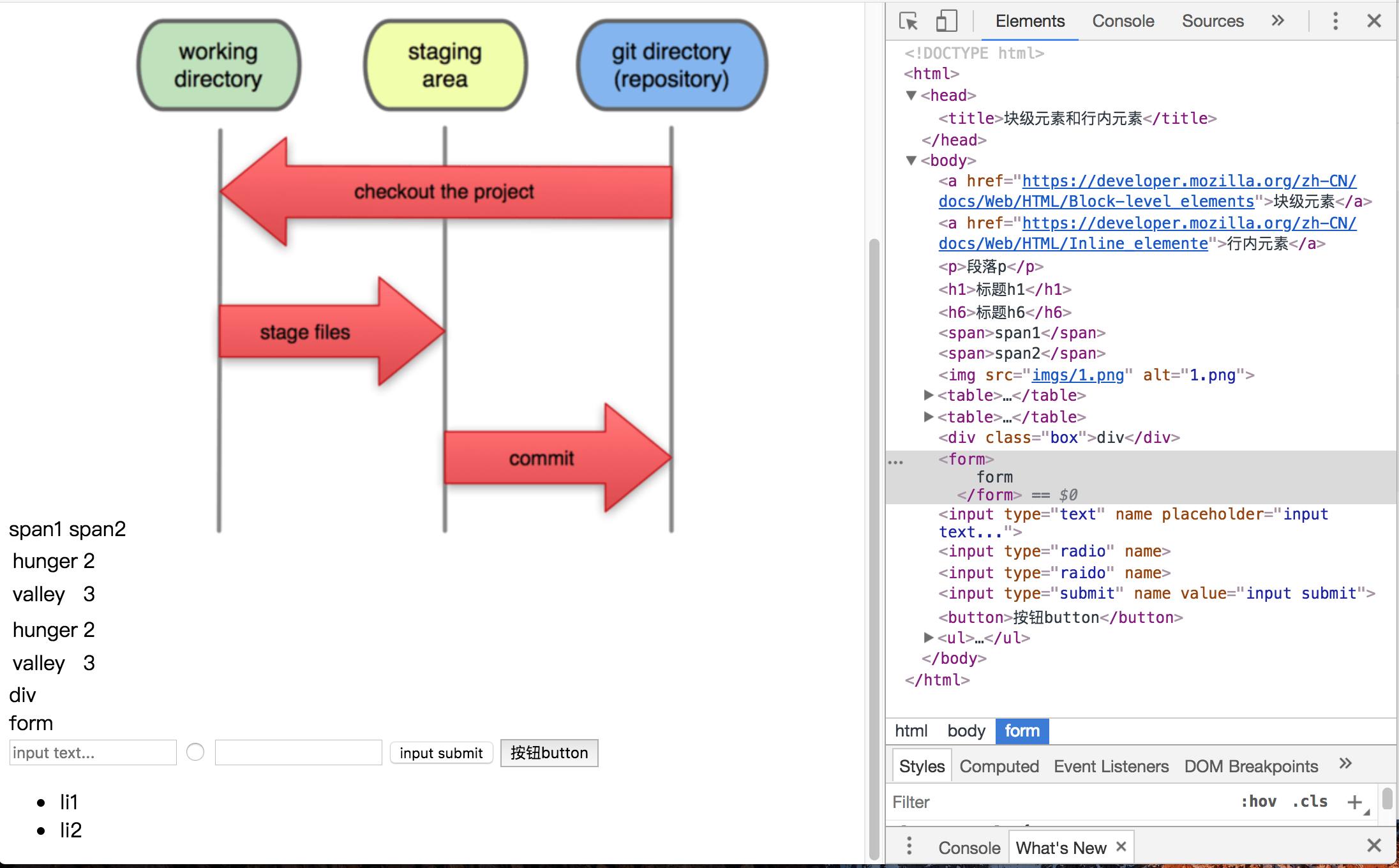1399x868 pixels.
Task: Expand the first table node
Action: pos(929,396)
